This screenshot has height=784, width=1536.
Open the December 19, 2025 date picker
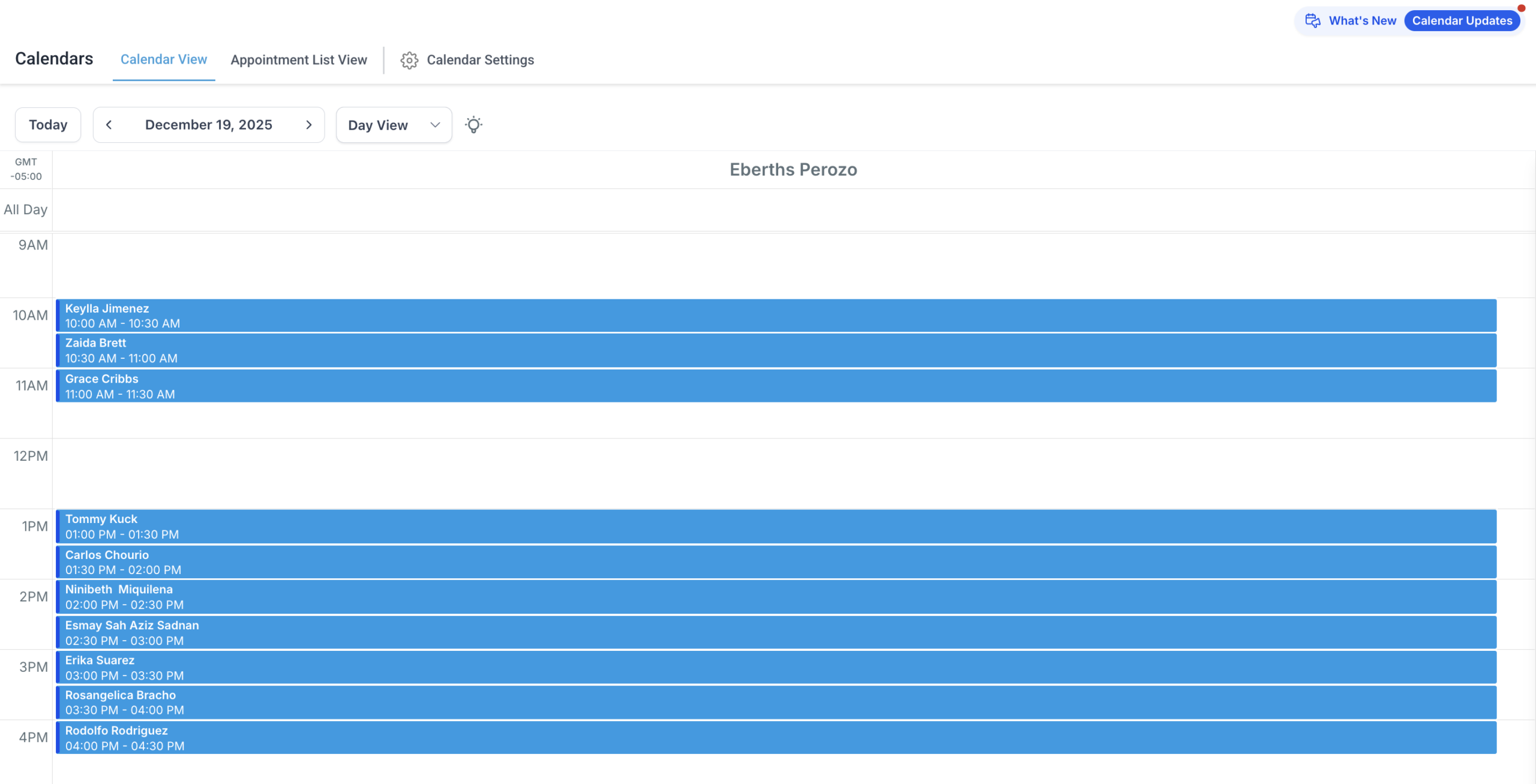[208, 125]
